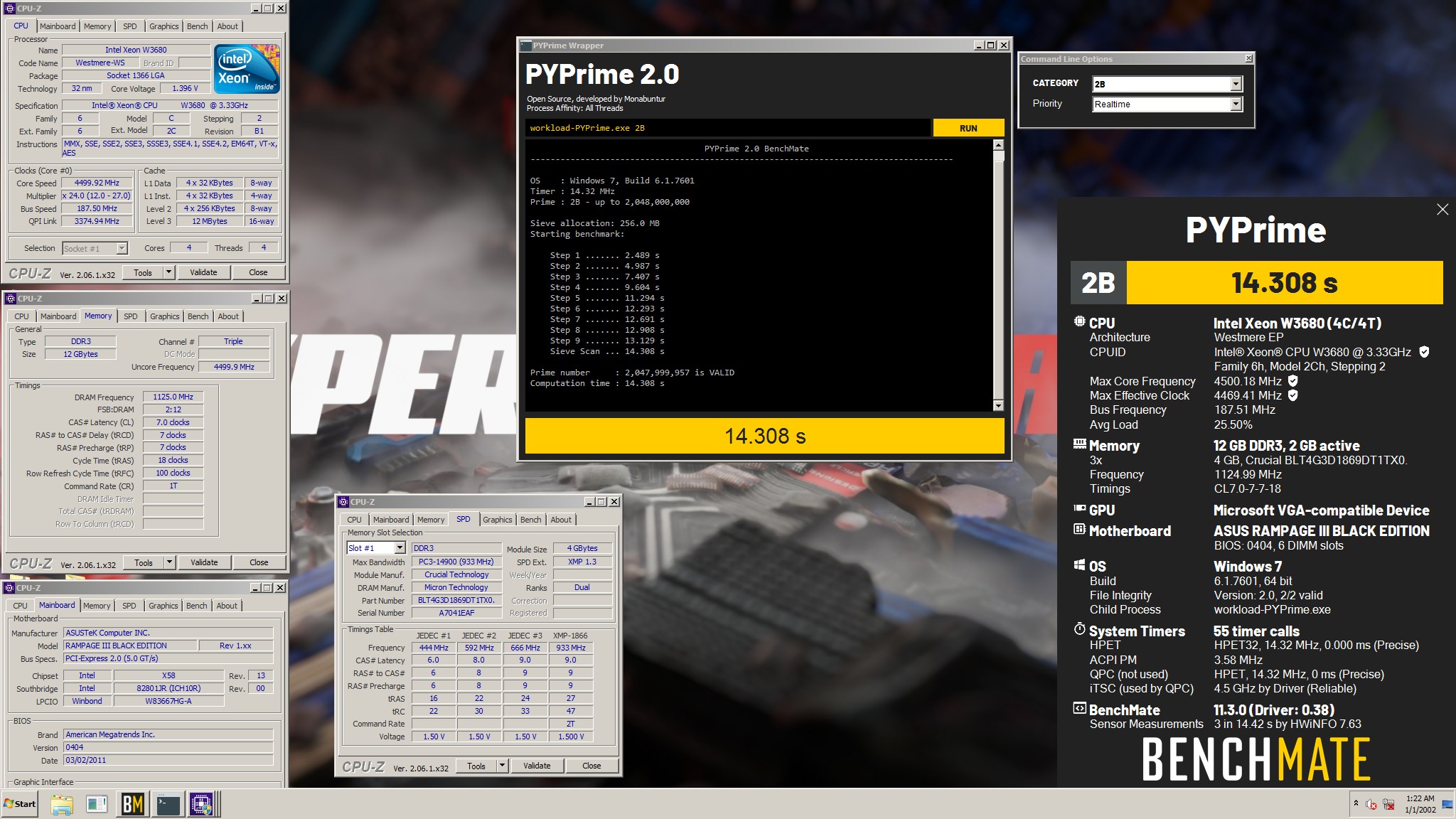Open the CPU-Z taskbar icon
The width and height of the screenshot is (1456, 819).
[x=202, y=804]
